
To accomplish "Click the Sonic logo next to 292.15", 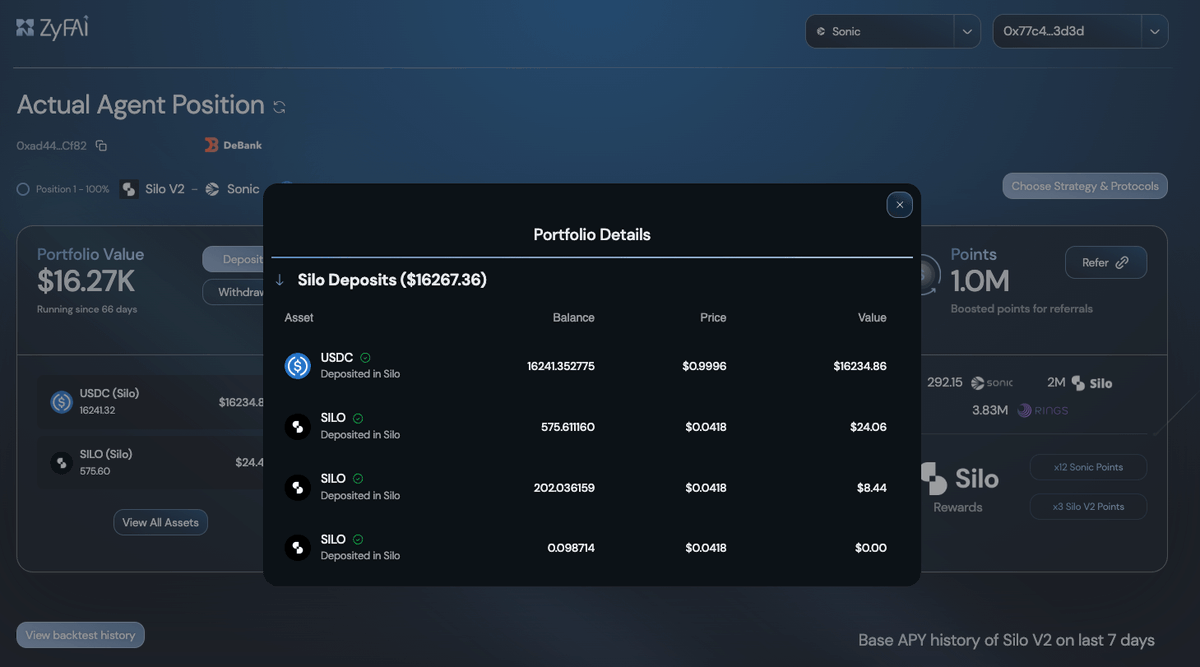I will (x=992, y=383).
